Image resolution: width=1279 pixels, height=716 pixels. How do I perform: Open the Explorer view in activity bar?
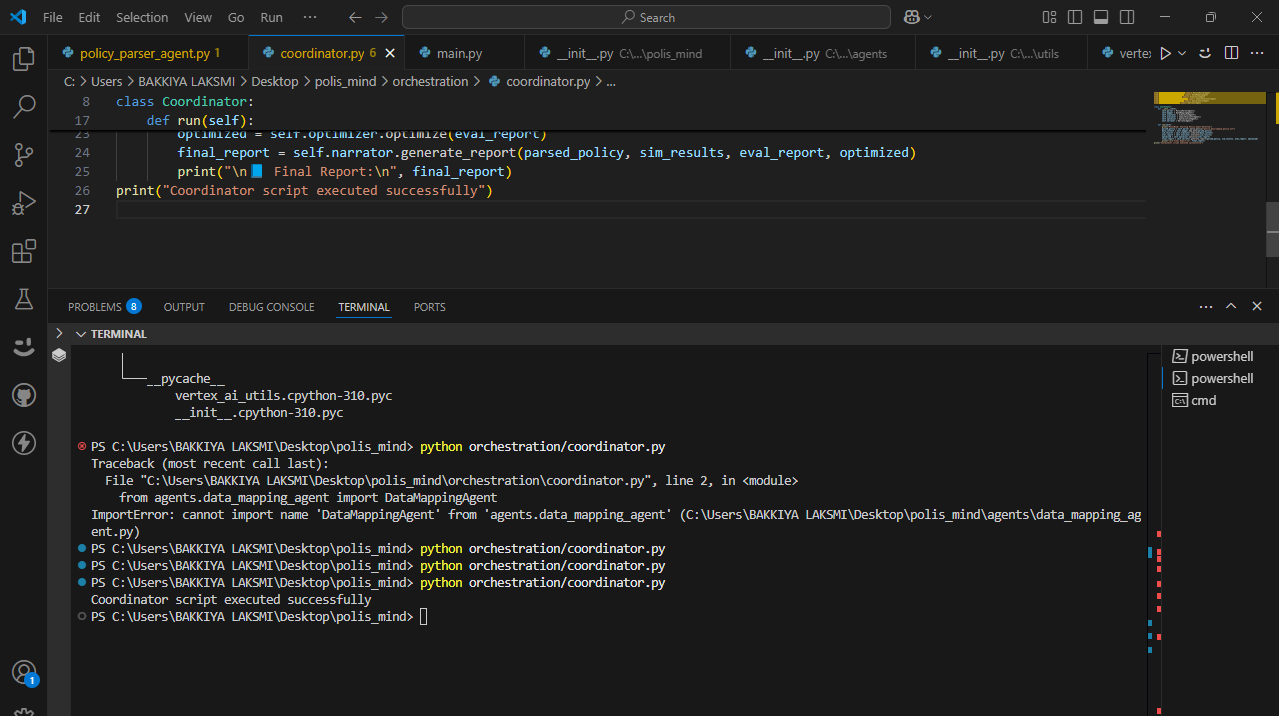(x=23, y=59)
